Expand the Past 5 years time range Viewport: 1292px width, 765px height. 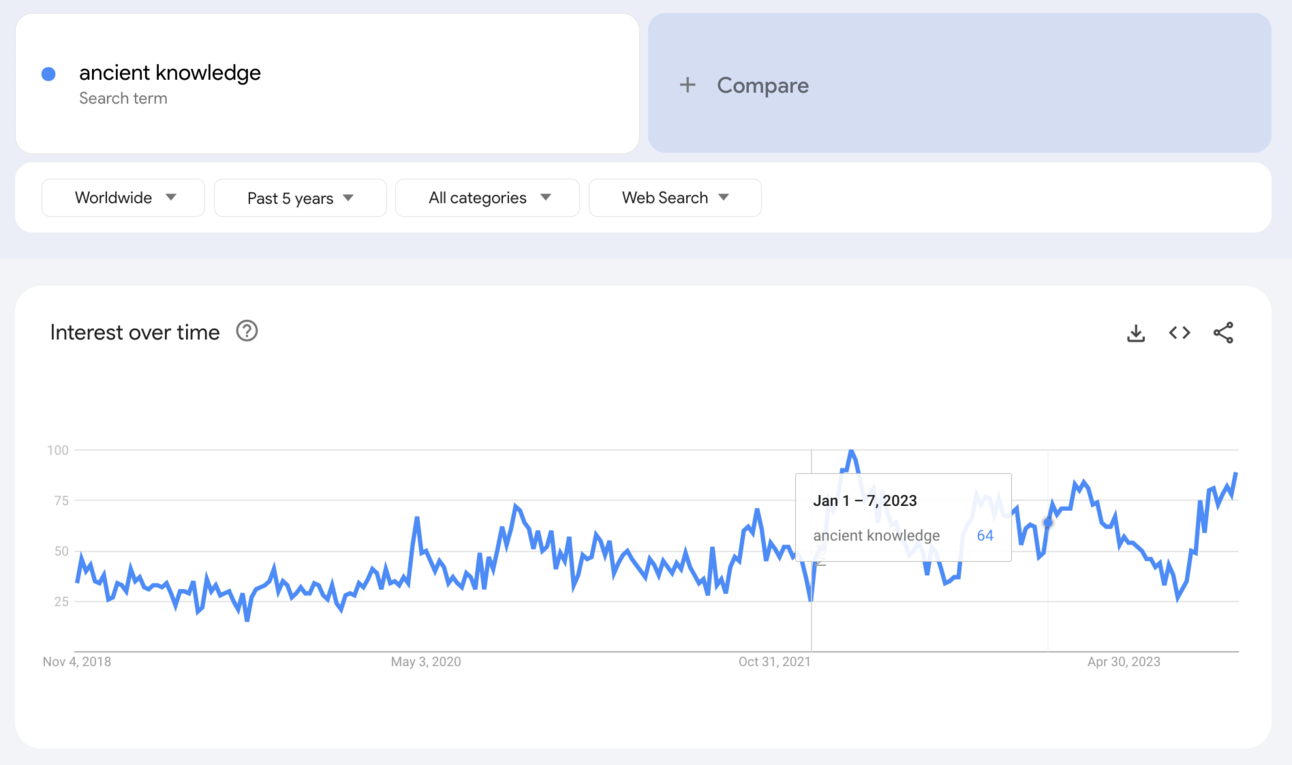click(300, 198)
